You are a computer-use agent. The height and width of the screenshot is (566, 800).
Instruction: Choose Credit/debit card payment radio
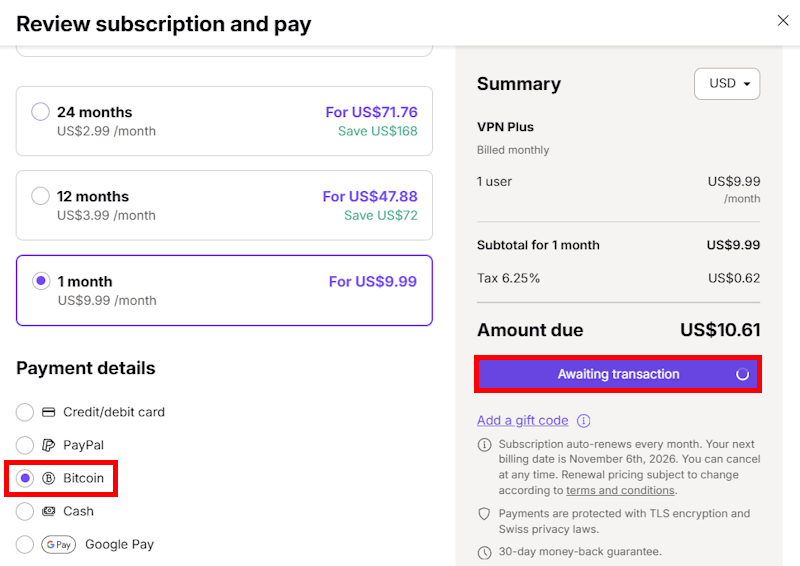point(24,412)
